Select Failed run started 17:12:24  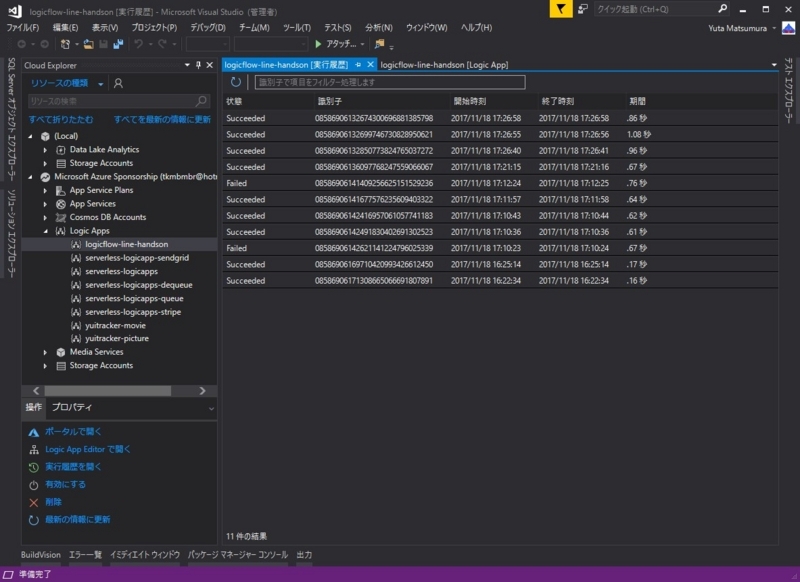[500, 183]
